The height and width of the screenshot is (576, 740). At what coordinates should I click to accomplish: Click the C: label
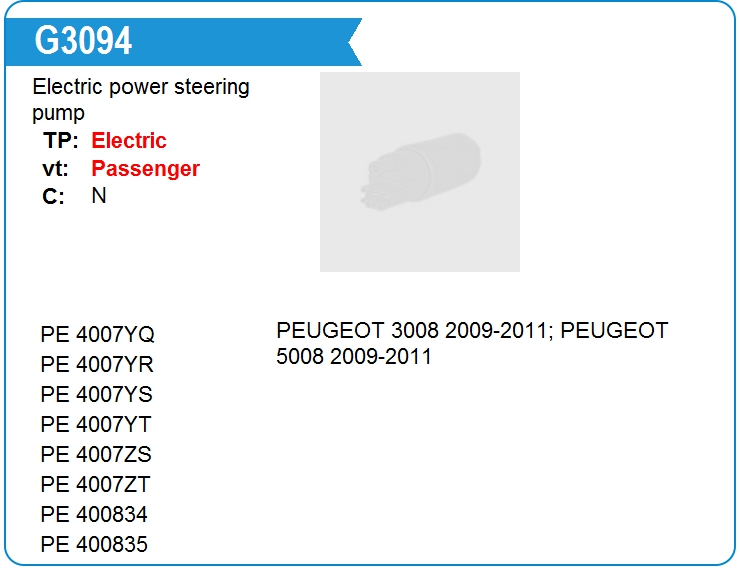point(53,196)
